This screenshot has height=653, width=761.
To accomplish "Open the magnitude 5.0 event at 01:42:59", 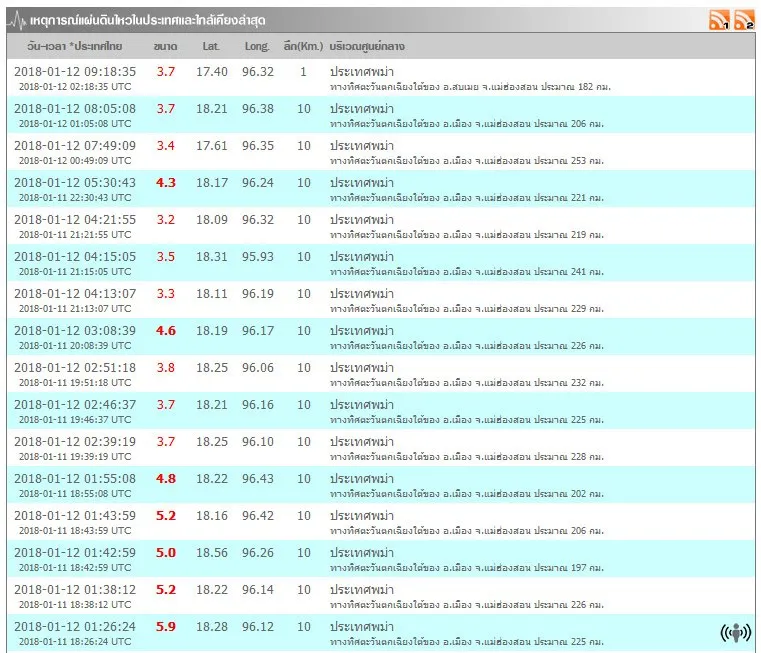I will tap(165, 553).
